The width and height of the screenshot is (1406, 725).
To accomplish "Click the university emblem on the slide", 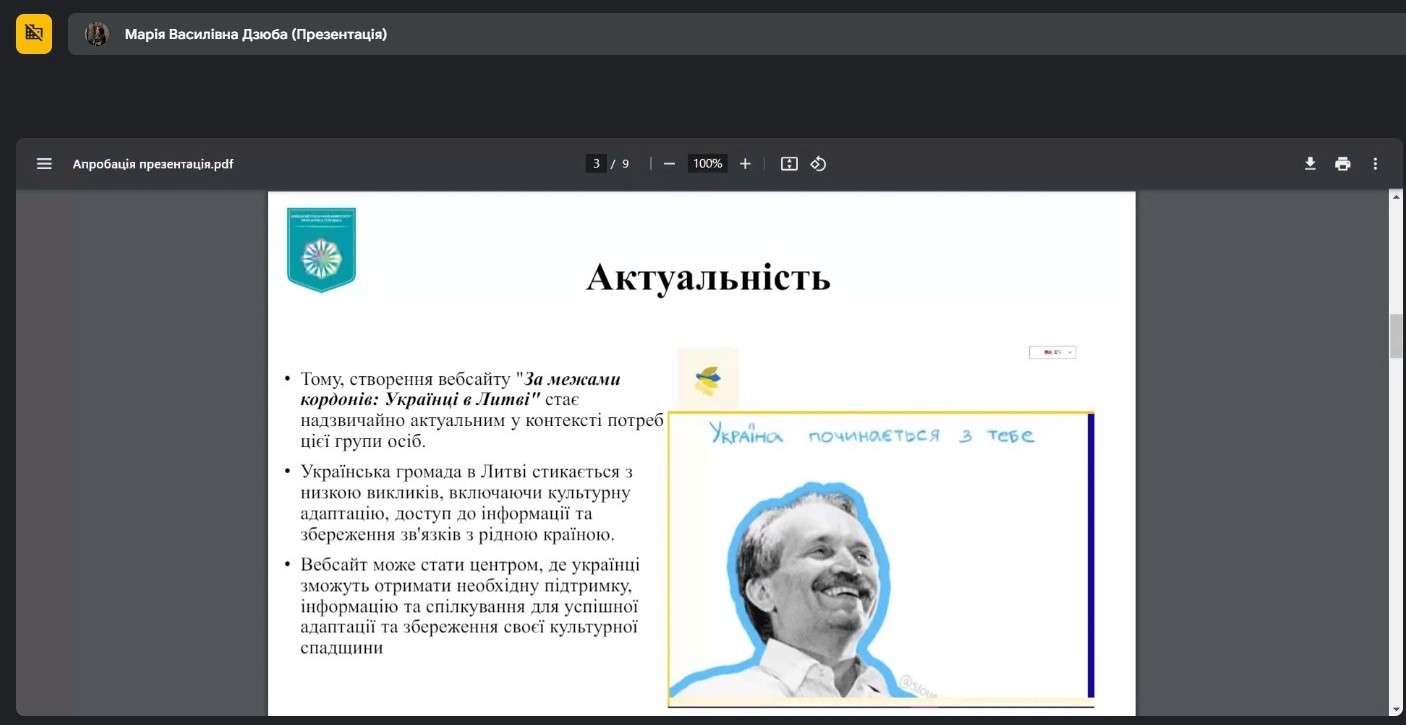I will point(321,250).
